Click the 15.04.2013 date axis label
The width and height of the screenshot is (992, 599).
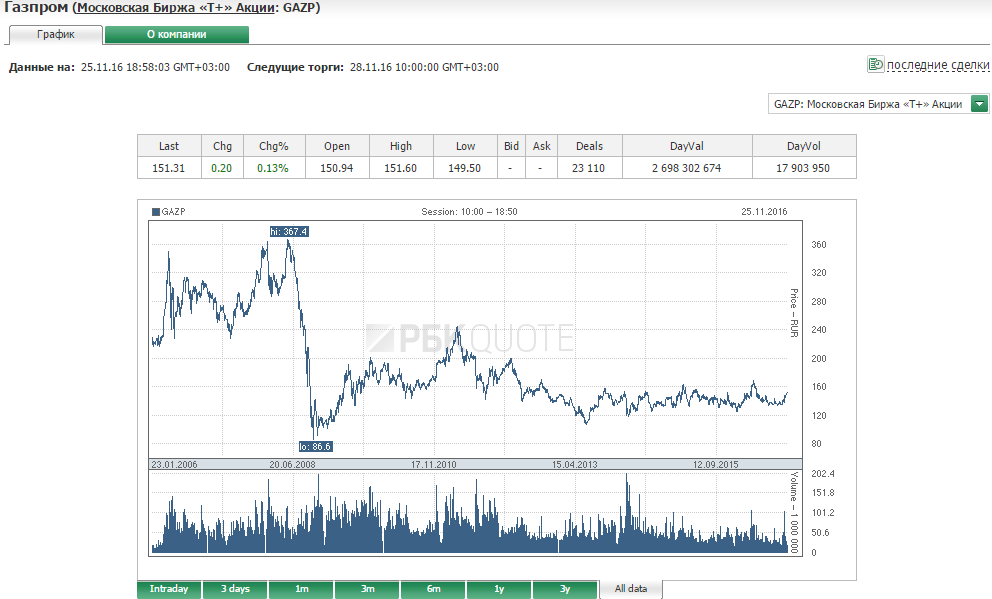point(574,464)
